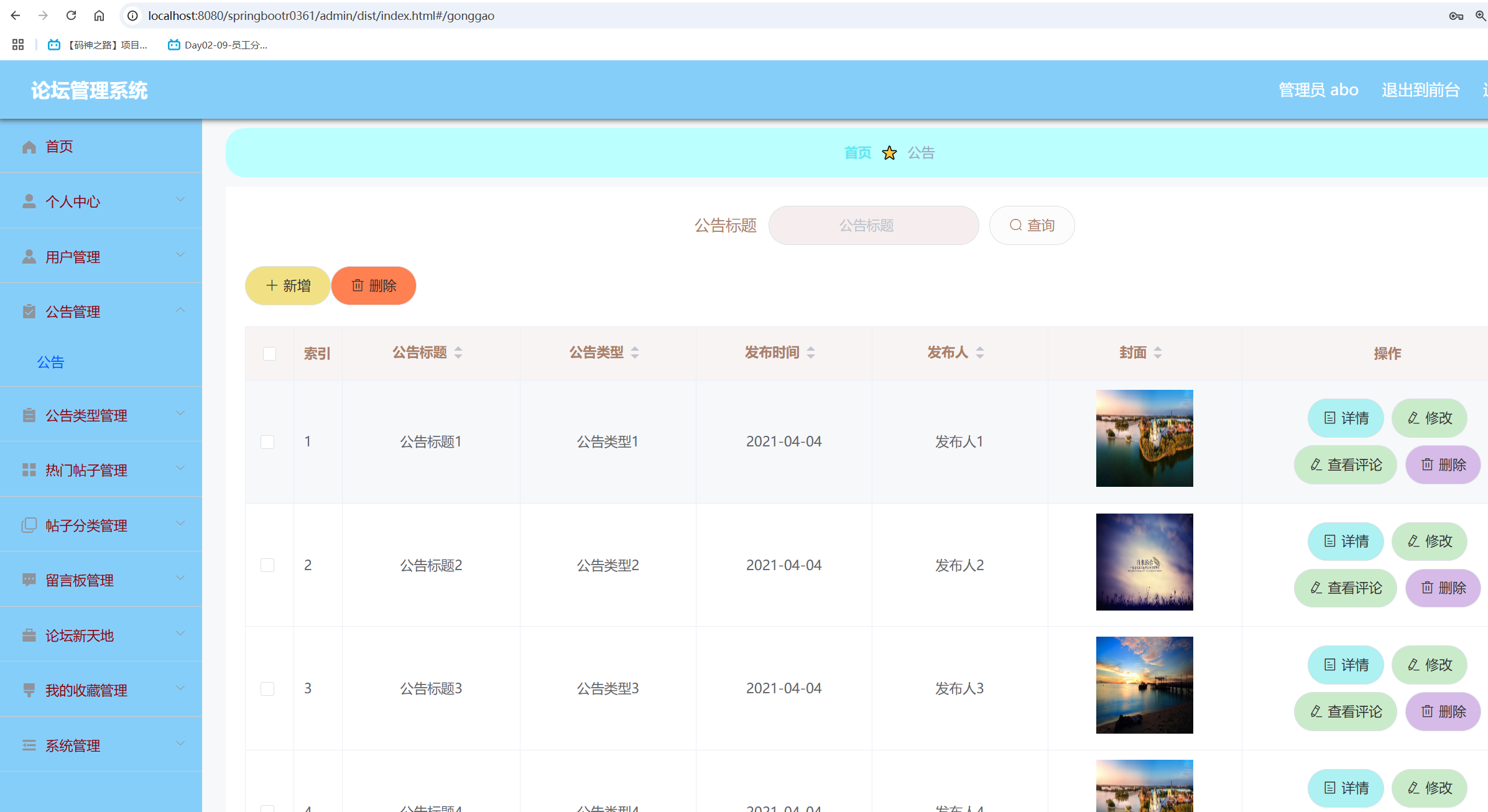Click the 公告类型管理 icon
This screenshot has width=1488, height=812.
pyautogui.click(x=29, y=415)
